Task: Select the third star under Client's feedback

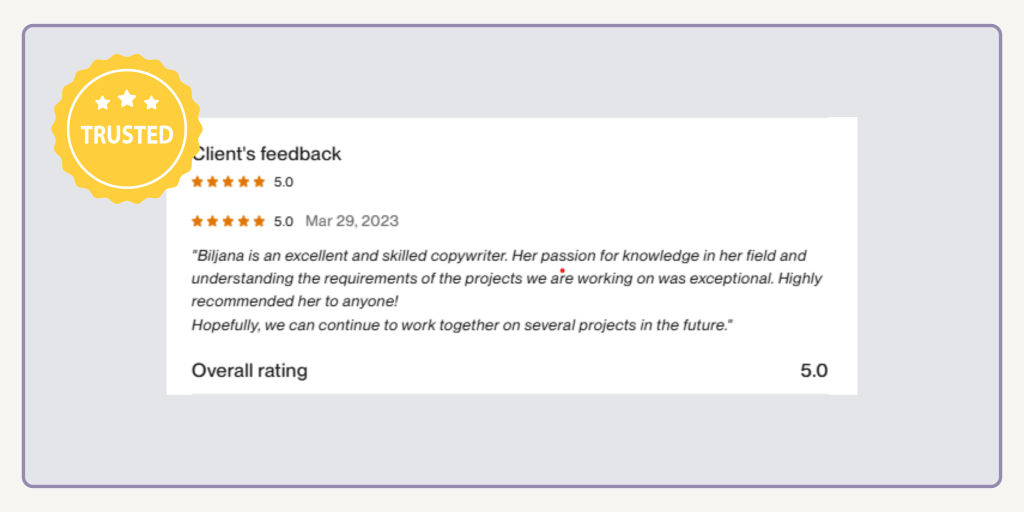Action: 228,182
